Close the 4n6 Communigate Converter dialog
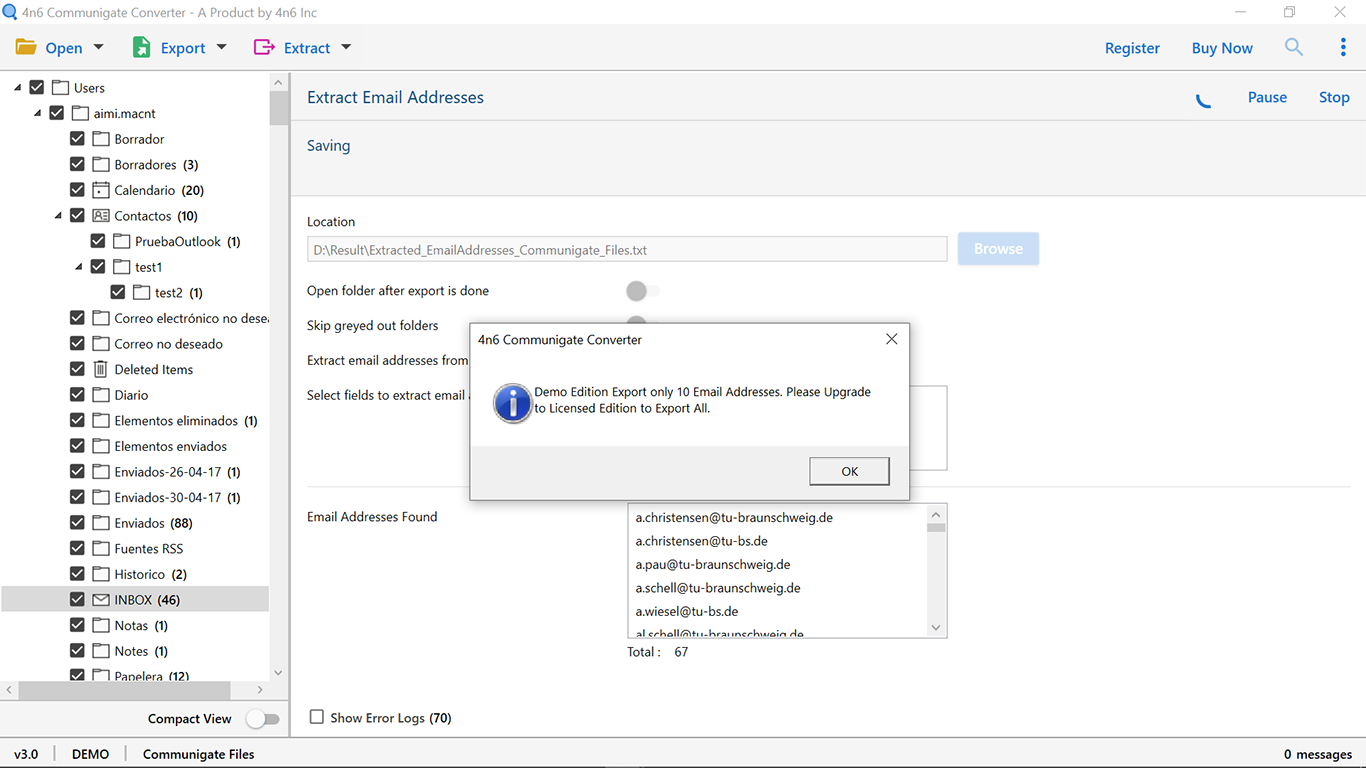Image resolution: width=1366 pixels, height=768 pixels. (x=891, y=339)
